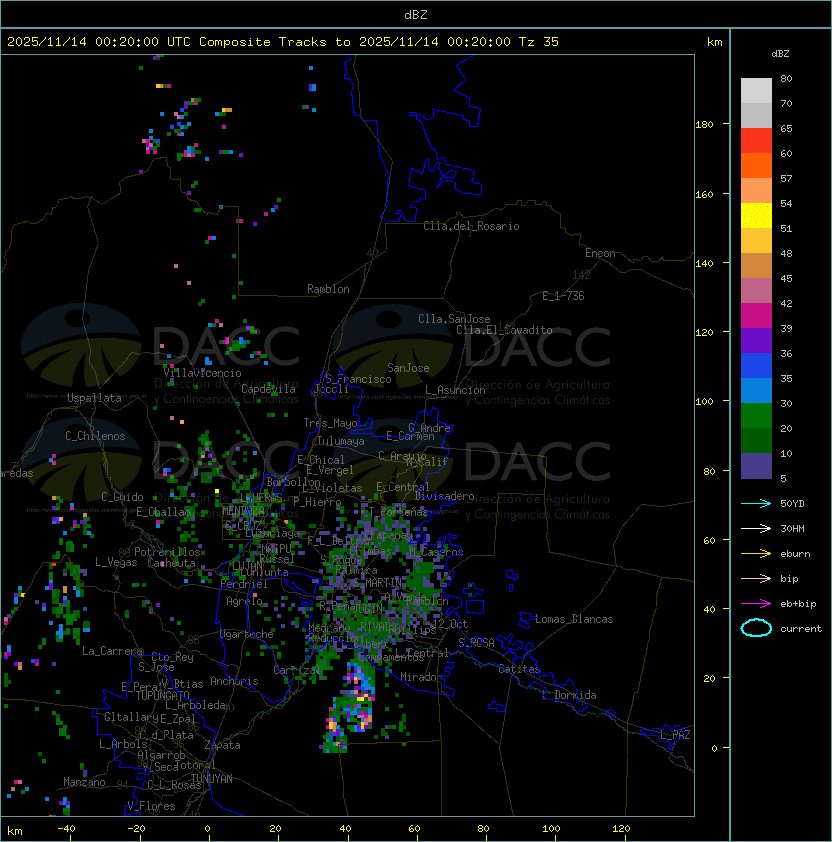Click the '140' tick on the vertical km axis
Screen dimensions: 832x842
click(704, 263)
